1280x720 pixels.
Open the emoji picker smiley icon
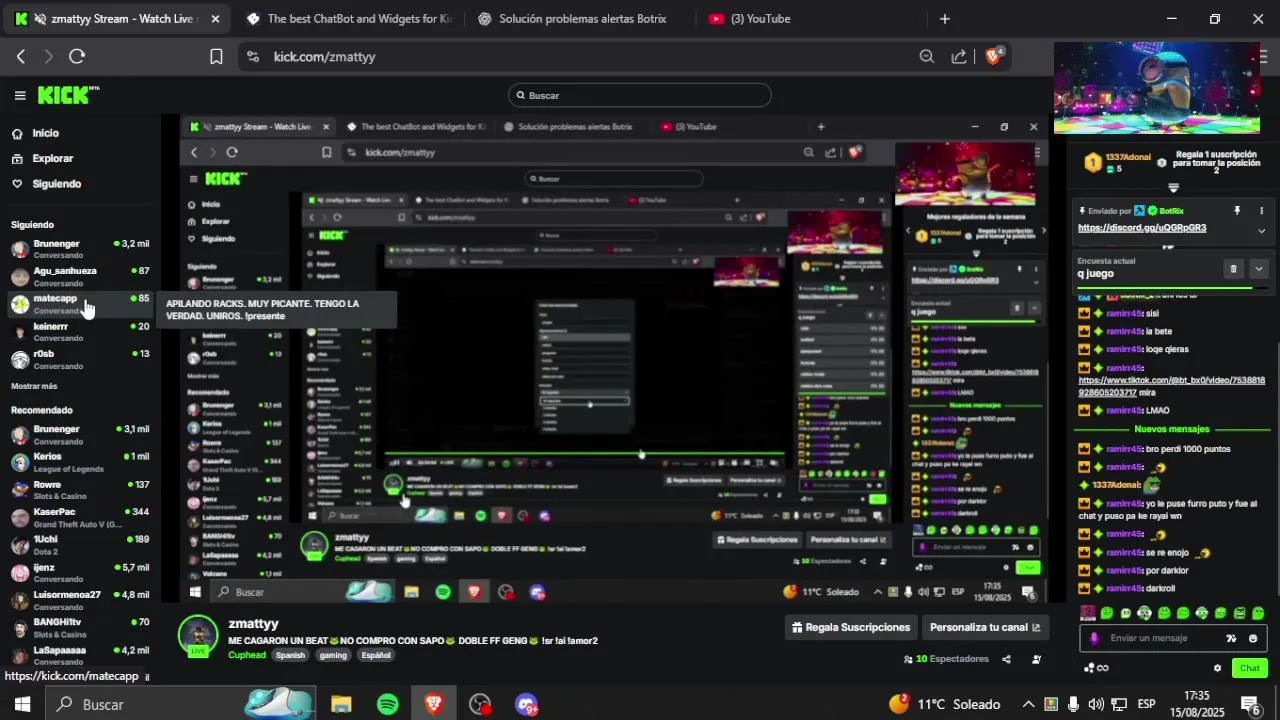1253,638
